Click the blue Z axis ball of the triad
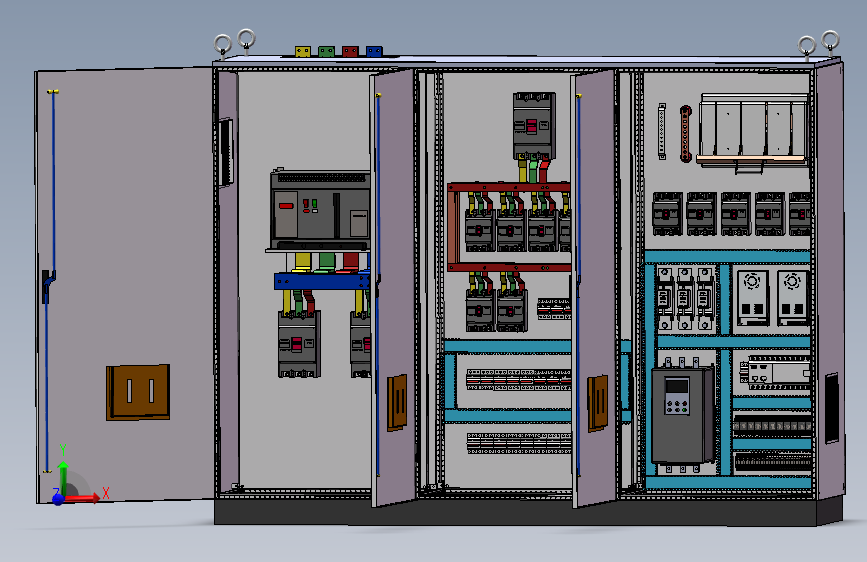Viewport: 867px width, 562px height. 58,500
